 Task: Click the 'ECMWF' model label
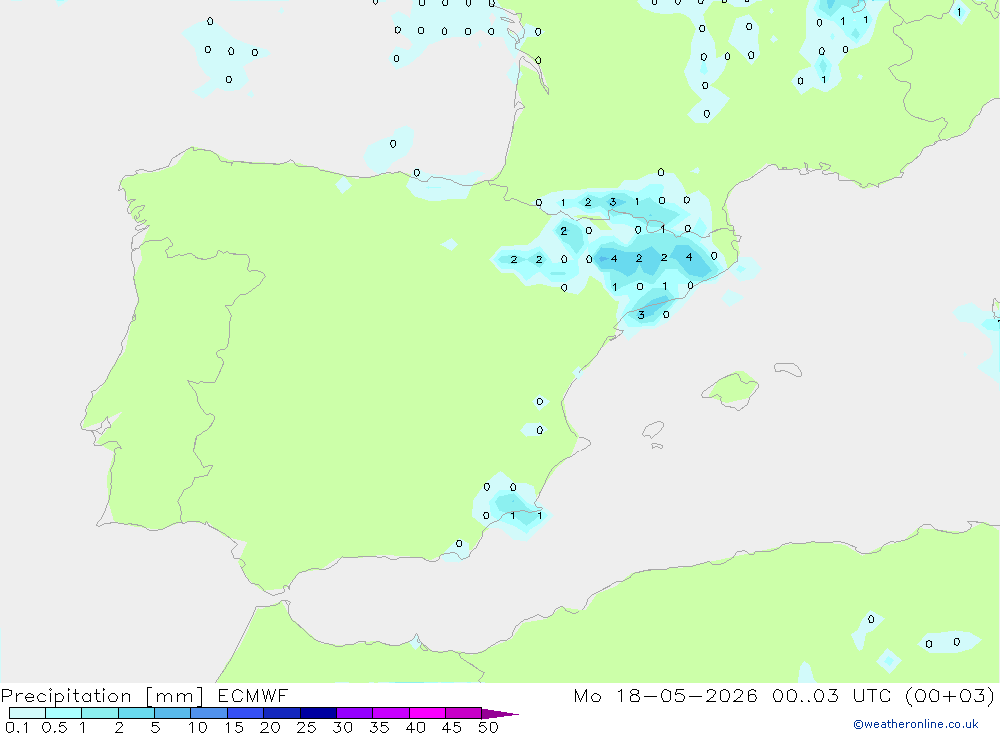tap(253, 695)
